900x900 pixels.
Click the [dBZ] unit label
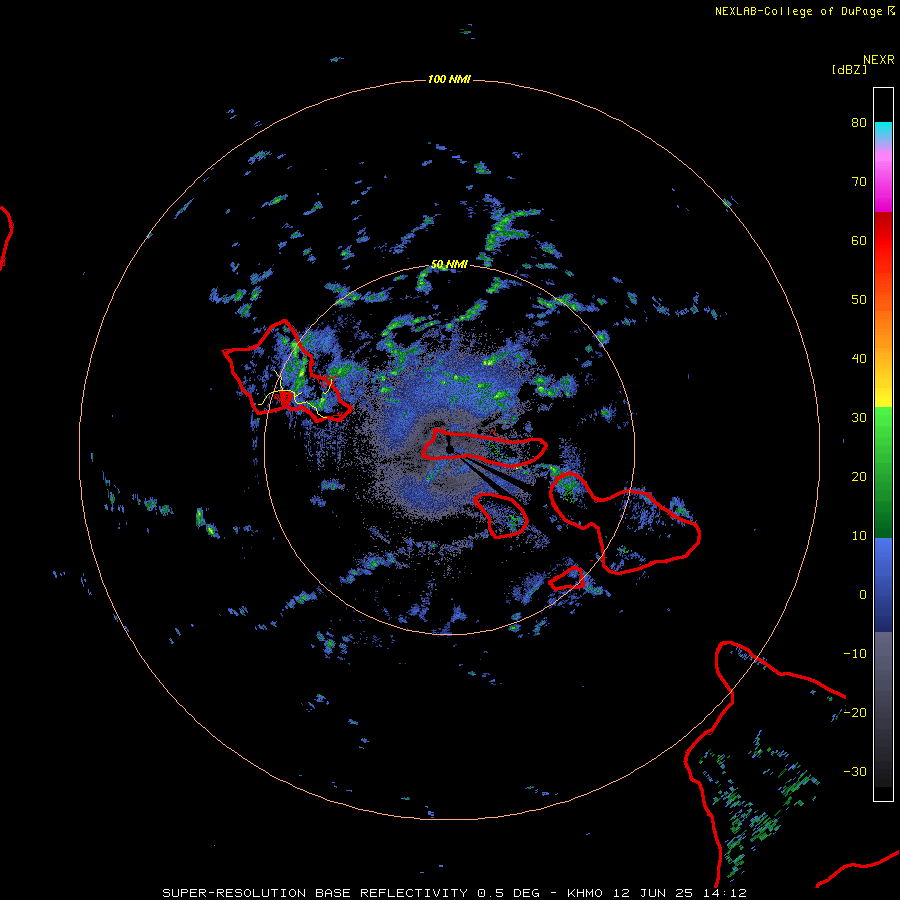(849, 70)
